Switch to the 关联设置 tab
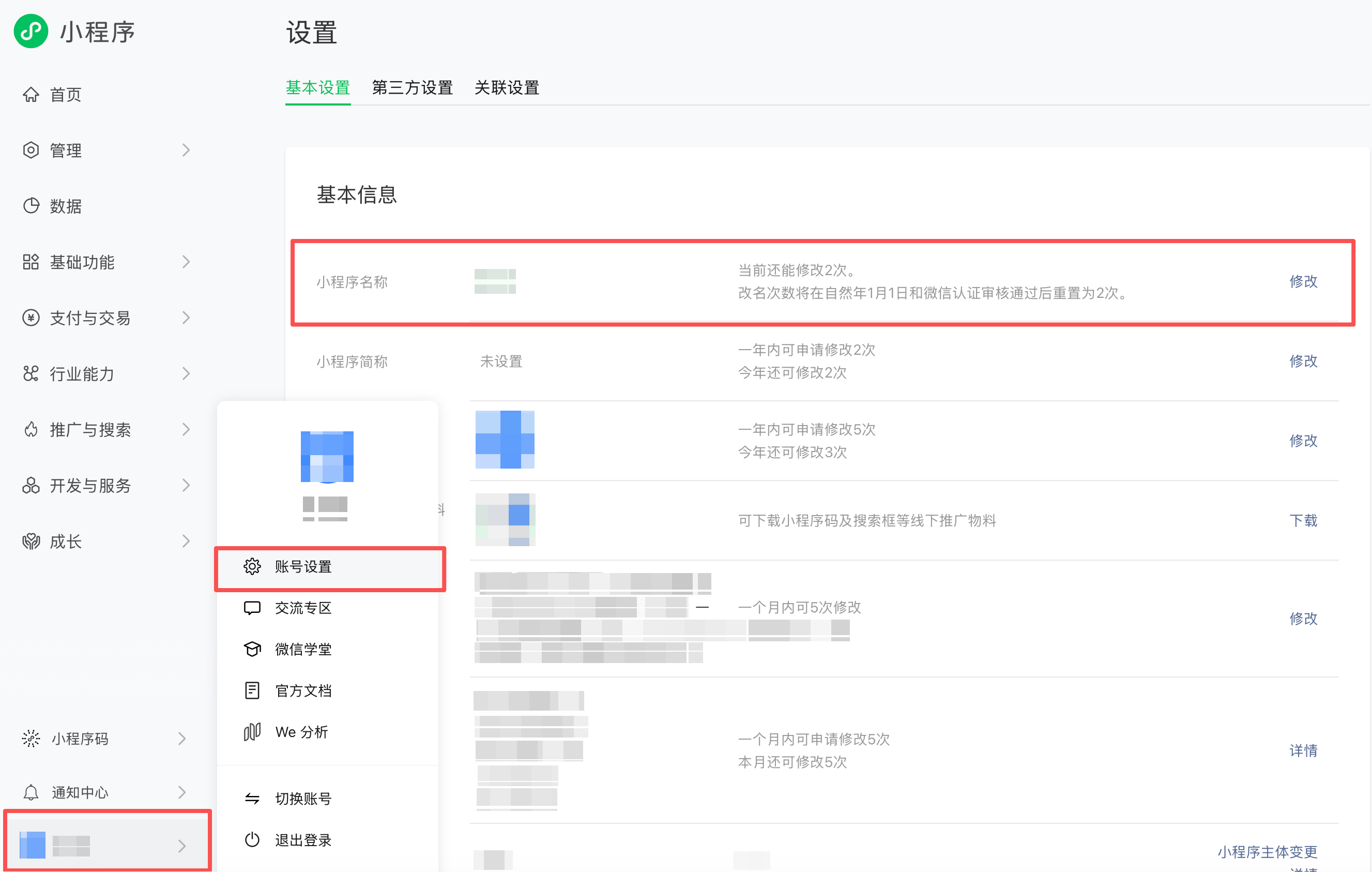 (x=507, y=88)
